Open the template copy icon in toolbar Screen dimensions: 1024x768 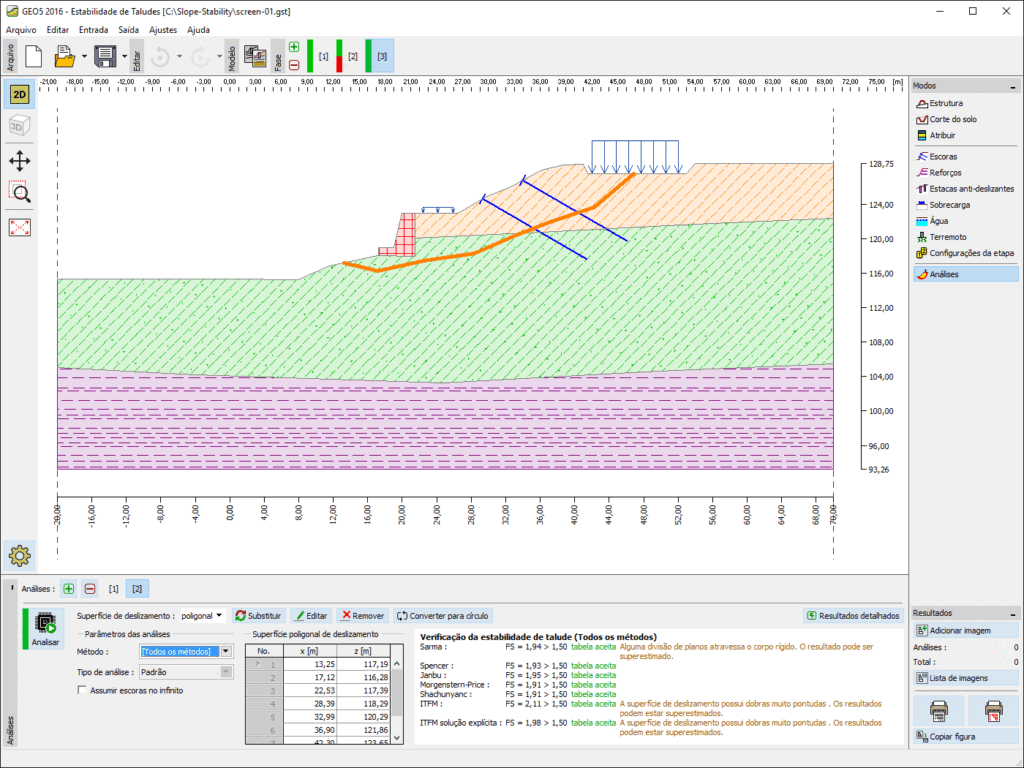coord(255,56)
